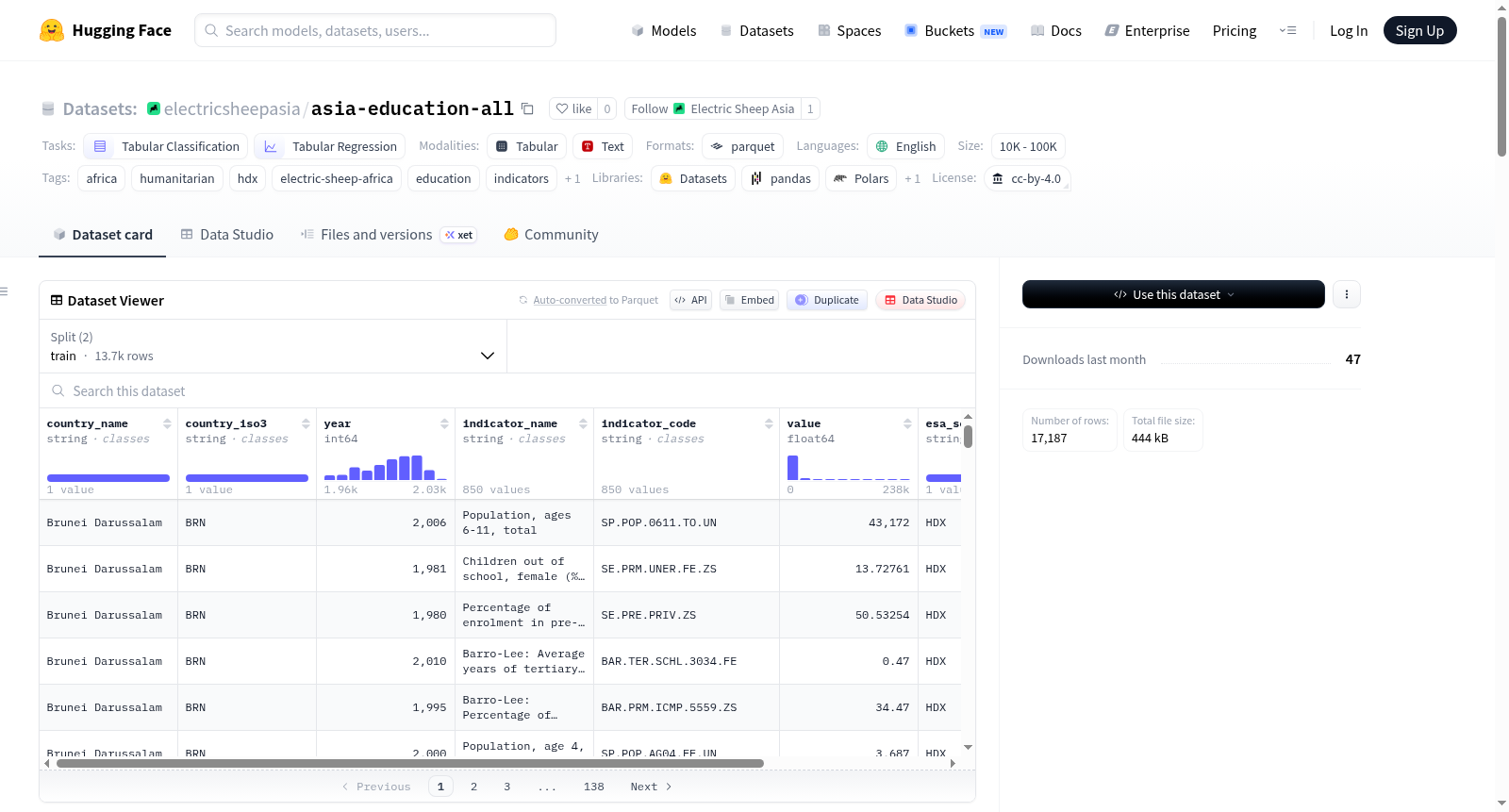Open Datasets in the top navigation
This screenshot has width=1509, height=812.
(757, 30)
